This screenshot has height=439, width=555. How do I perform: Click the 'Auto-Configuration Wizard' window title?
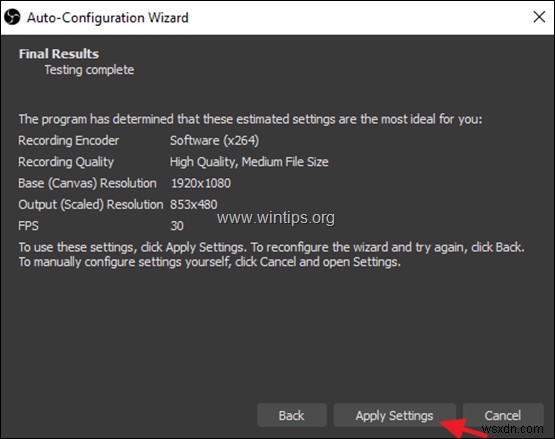(x=108, y=18)
